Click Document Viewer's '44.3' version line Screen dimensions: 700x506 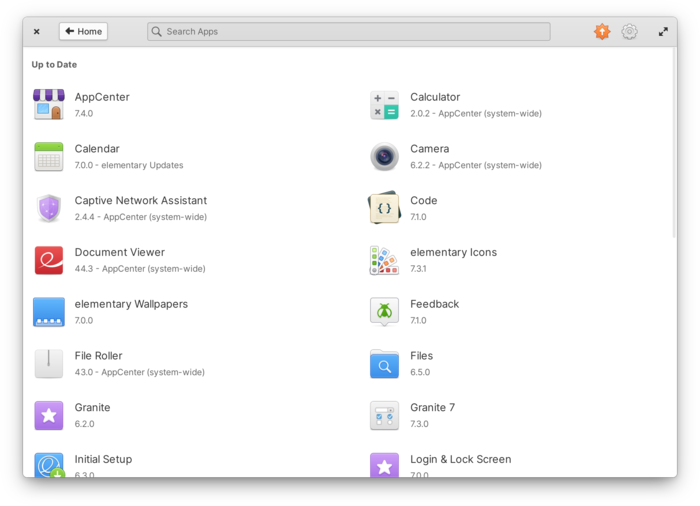click(x=140, y=269)
